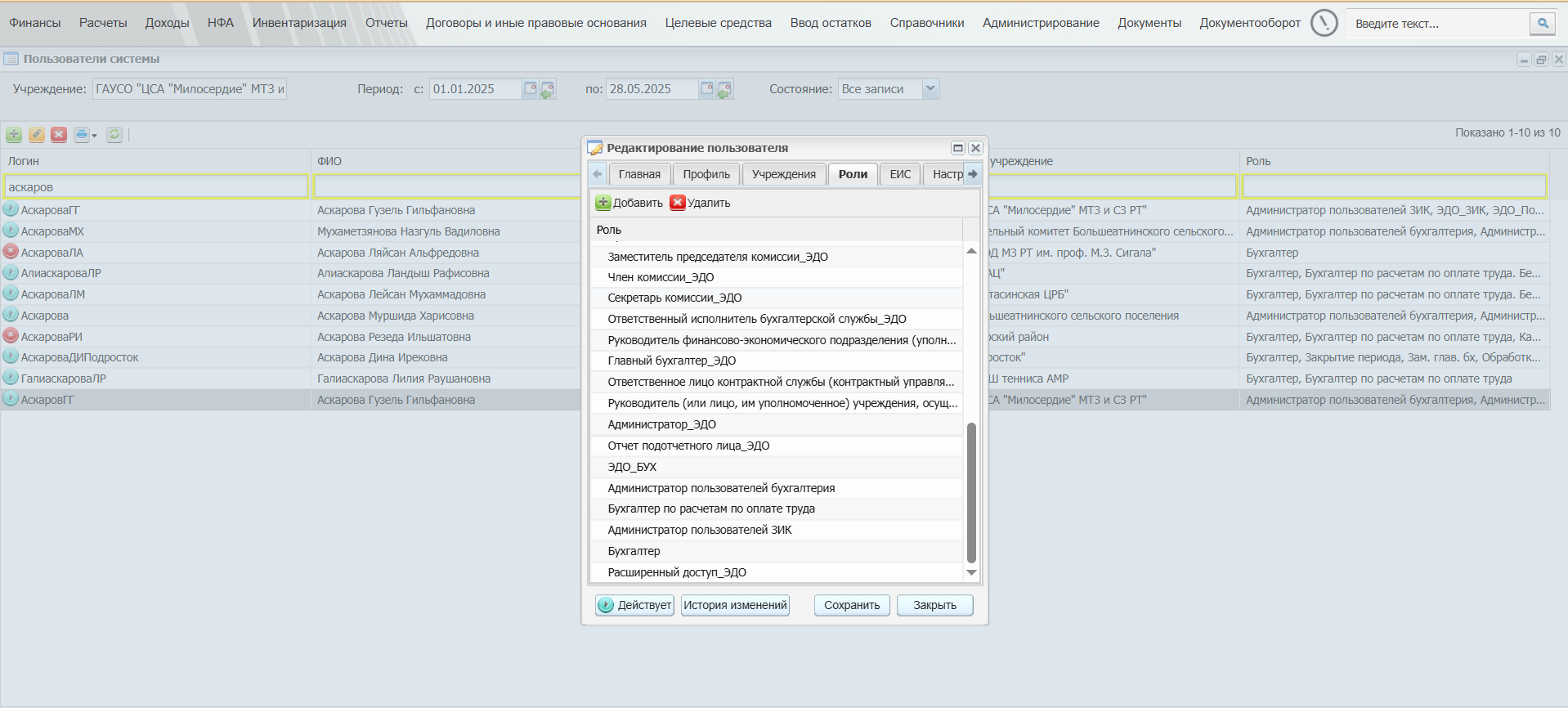Click the pencil edit-record toolbar icon
This screenshot has width=1568, height=708.
point(37,135)
